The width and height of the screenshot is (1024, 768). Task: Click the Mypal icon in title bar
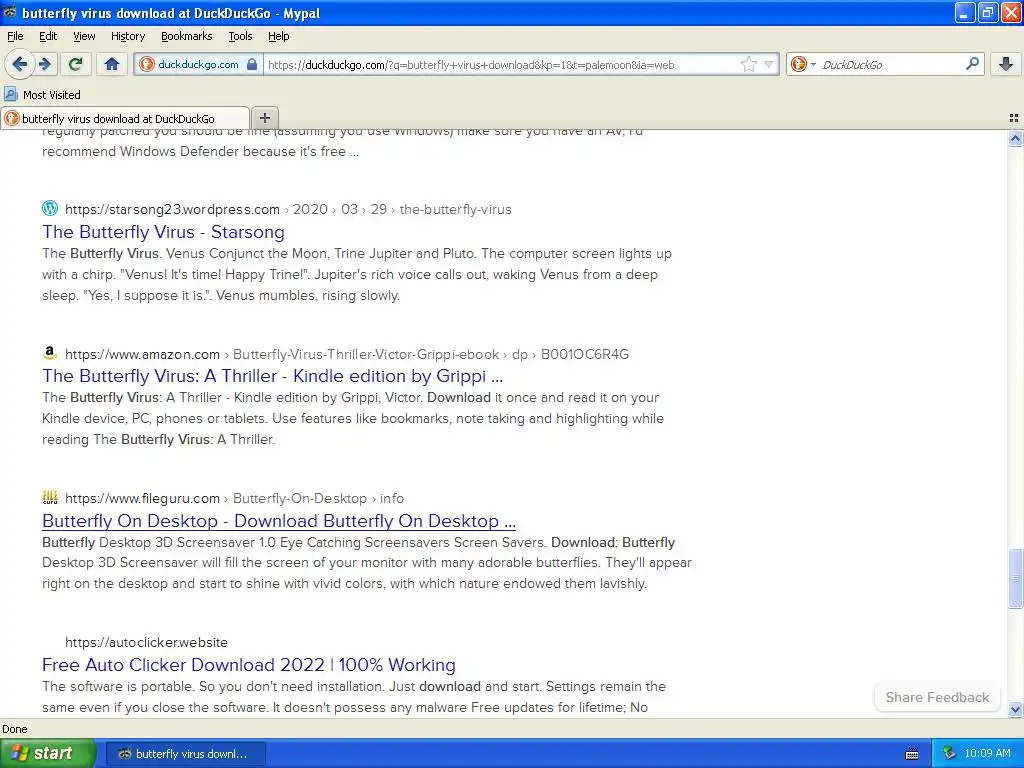[10, 12]
